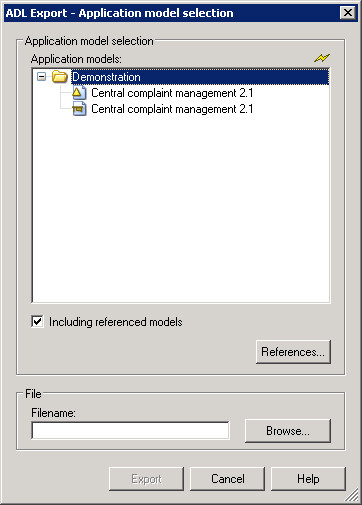Click the Including referenced models label

[x=116, y=322]
